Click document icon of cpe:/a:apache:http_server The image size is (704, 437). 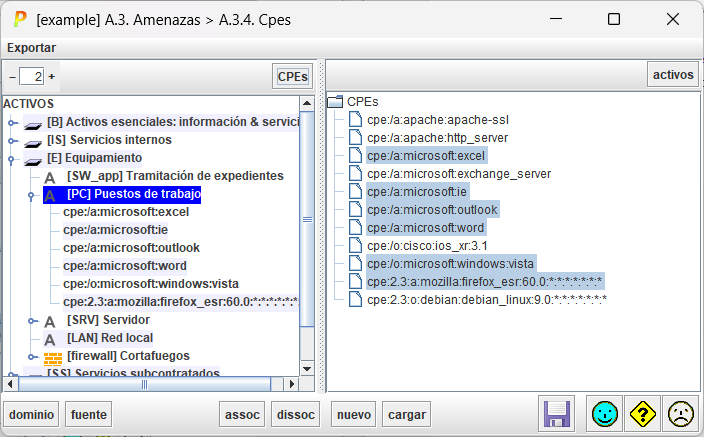tap(355, 137)
